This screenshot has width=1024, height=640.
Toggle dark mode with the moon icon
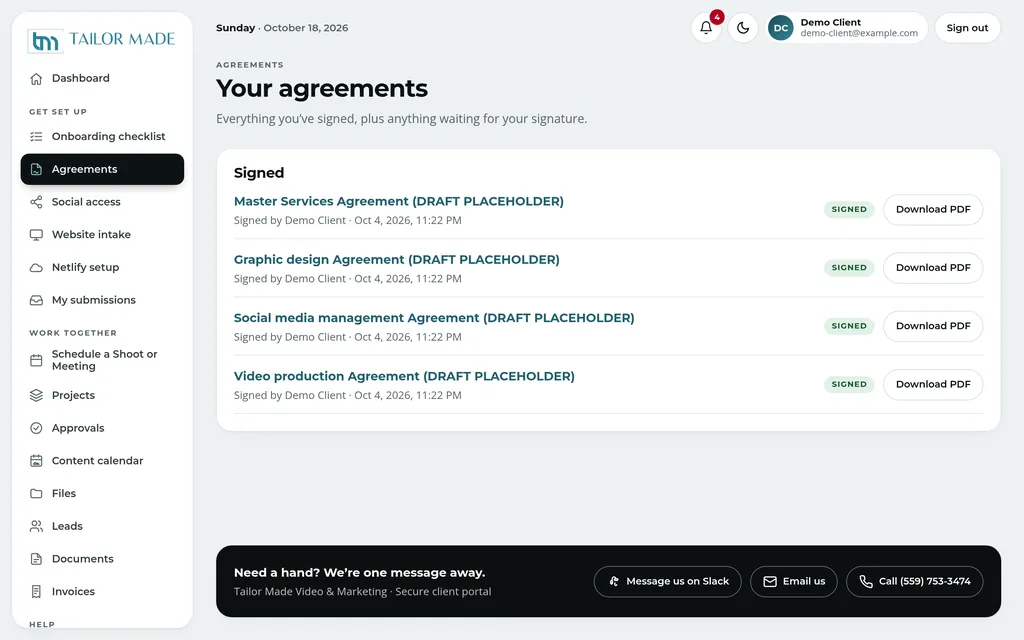click(x=743, y=28)
